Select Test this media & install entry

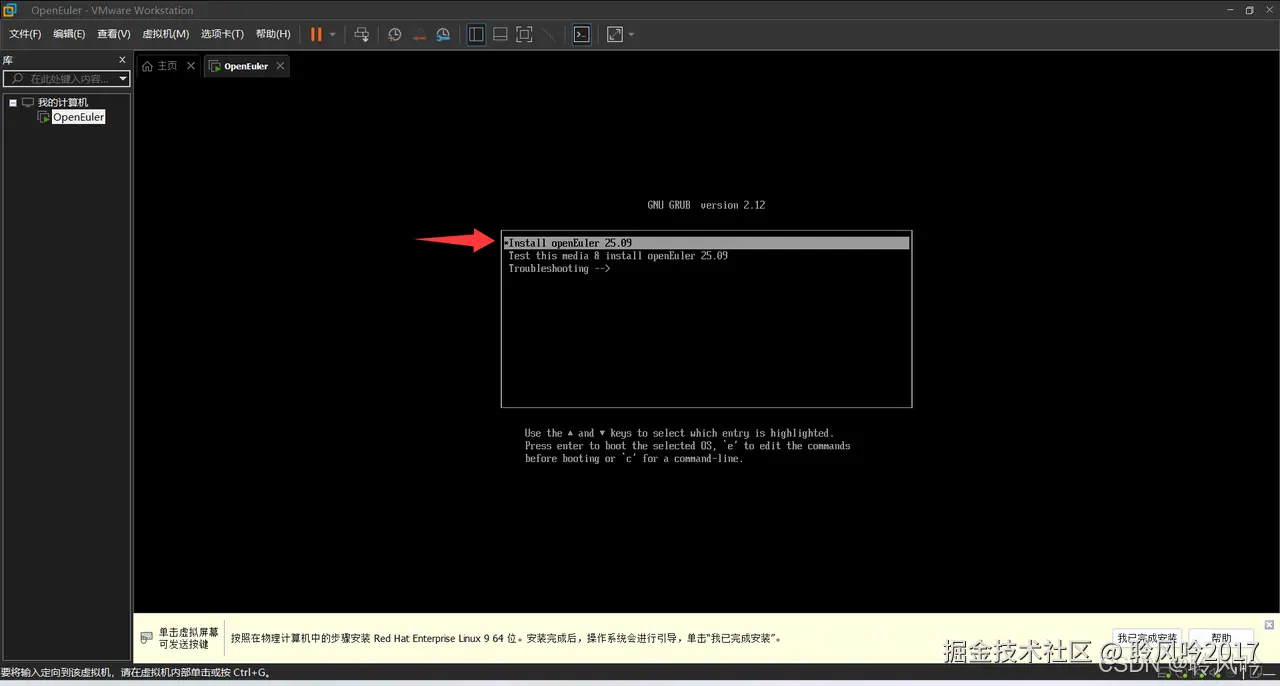[618, 256]
